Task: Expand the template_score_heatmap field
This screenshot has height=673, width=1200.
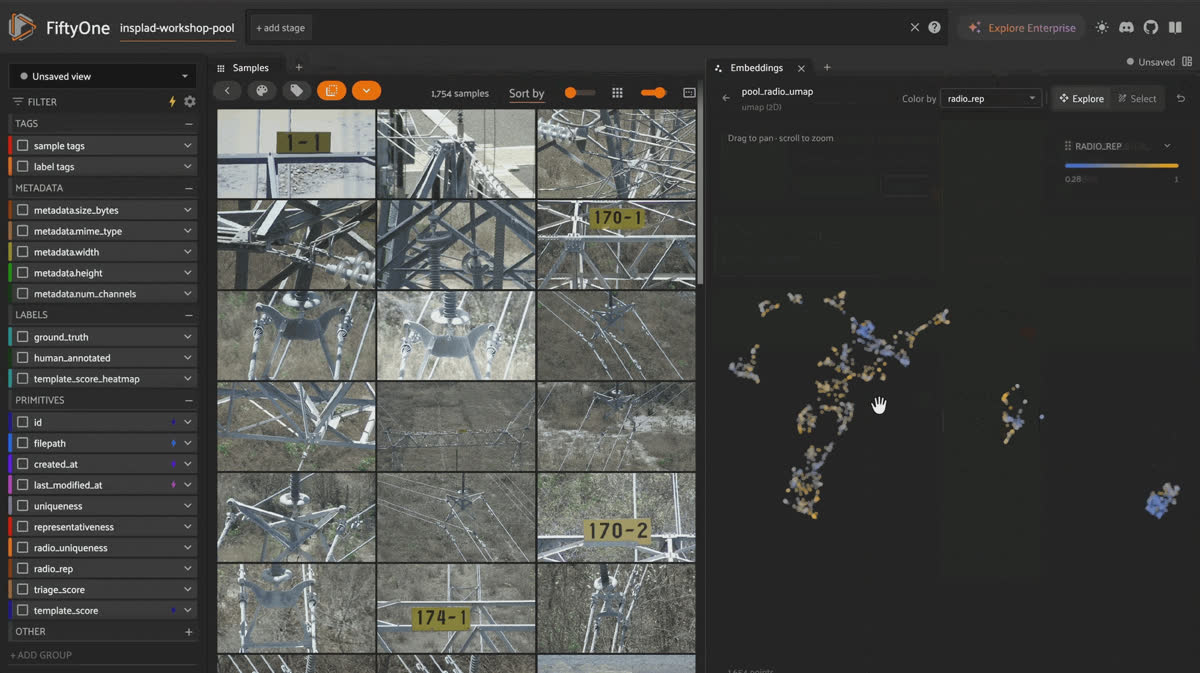Action: (187, 379)
